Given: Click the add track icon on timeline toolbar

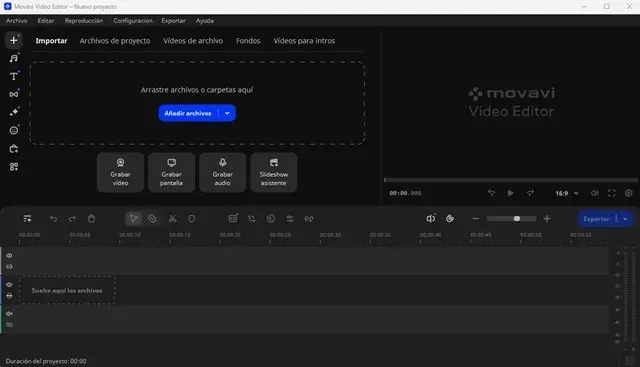Looking at the screenshot, I should click(x=27, y=219).
